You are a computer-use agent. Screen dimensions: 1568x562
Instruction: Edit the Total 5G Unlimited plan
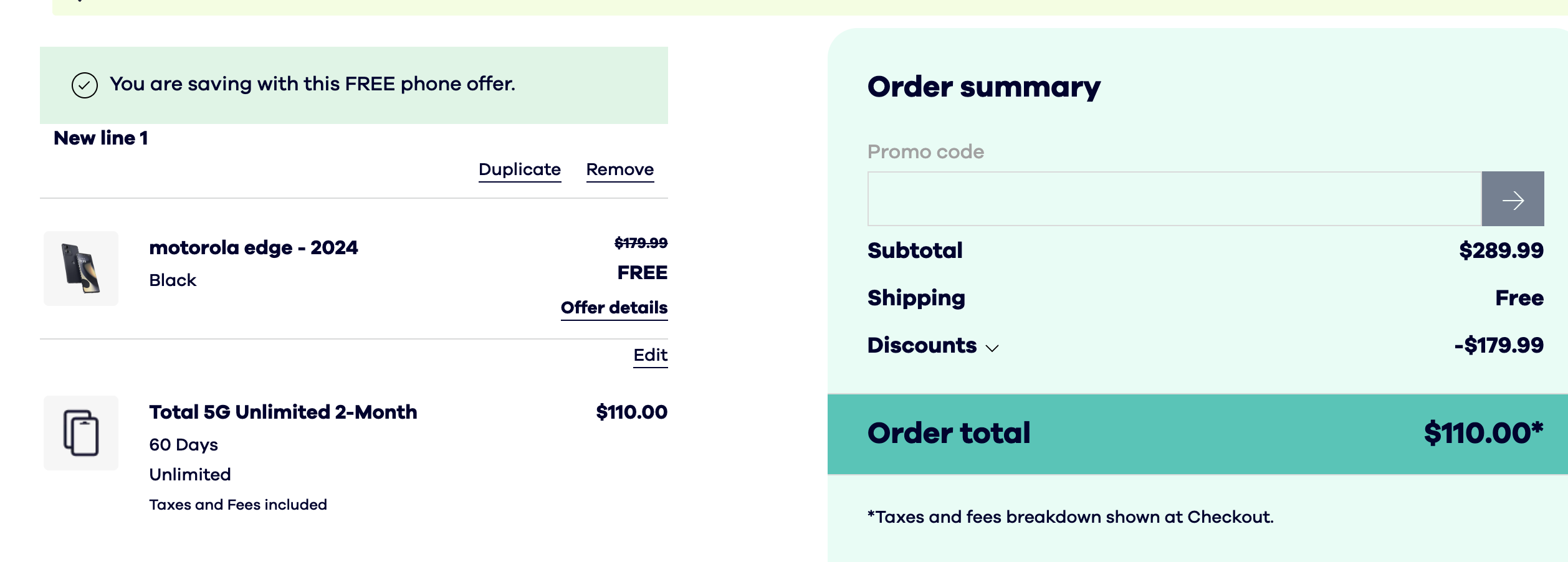coord(650,355)
